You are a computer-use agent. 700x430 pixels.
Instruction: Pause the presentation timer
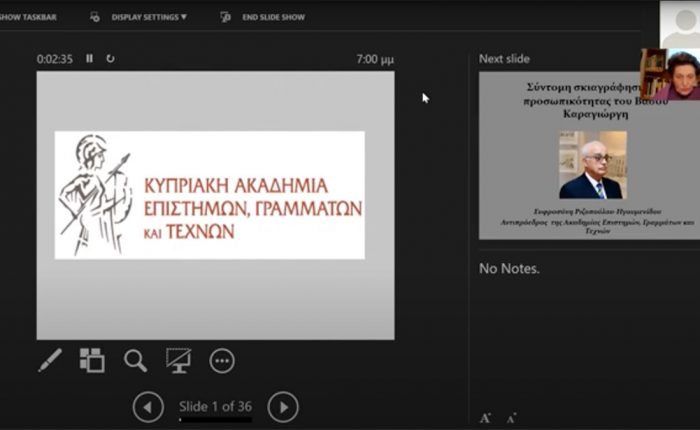pyautogui.click(x=89, y=58)
